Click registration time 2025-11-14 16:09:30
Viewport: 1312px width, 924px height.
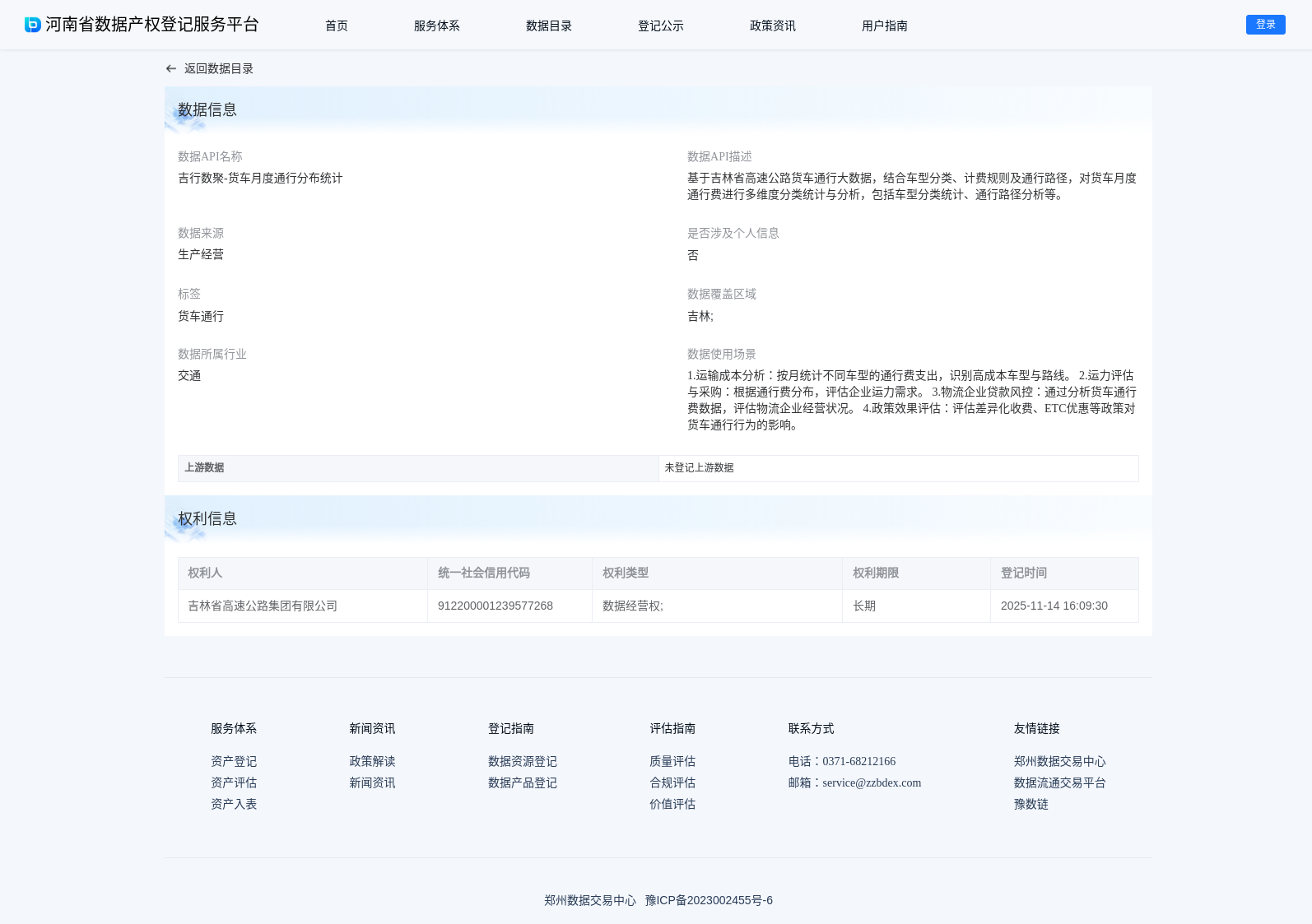tap(1054, 606)
